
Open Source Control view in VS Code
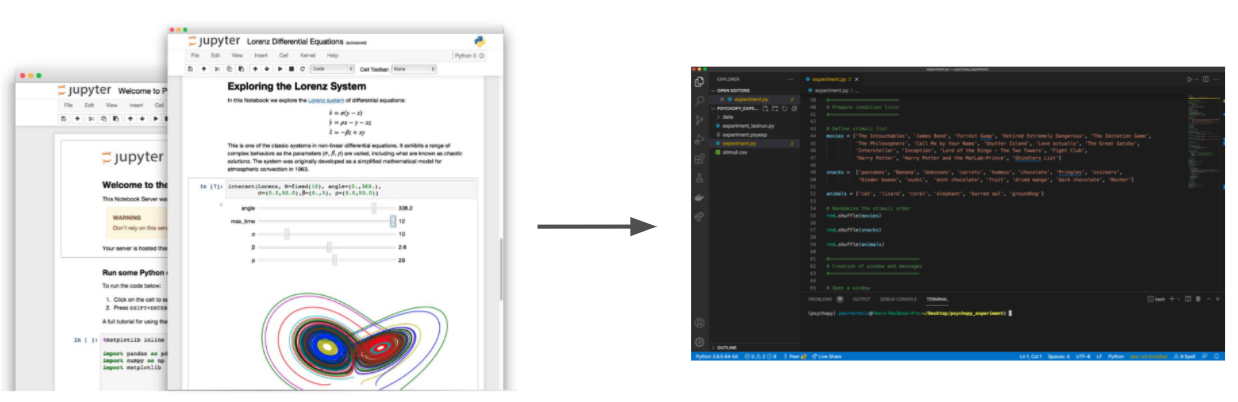point(699,120)
